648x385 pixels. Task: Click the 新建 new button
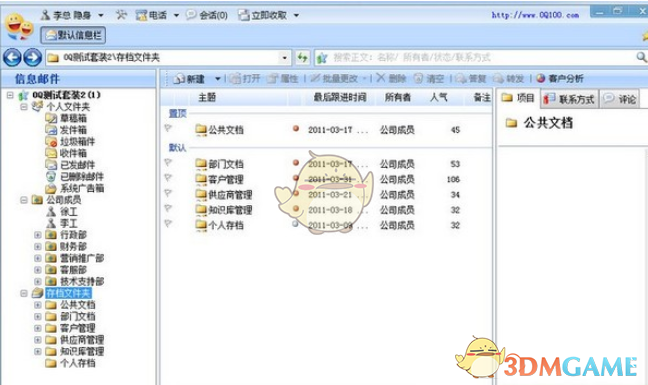click(x=189, y=78)
